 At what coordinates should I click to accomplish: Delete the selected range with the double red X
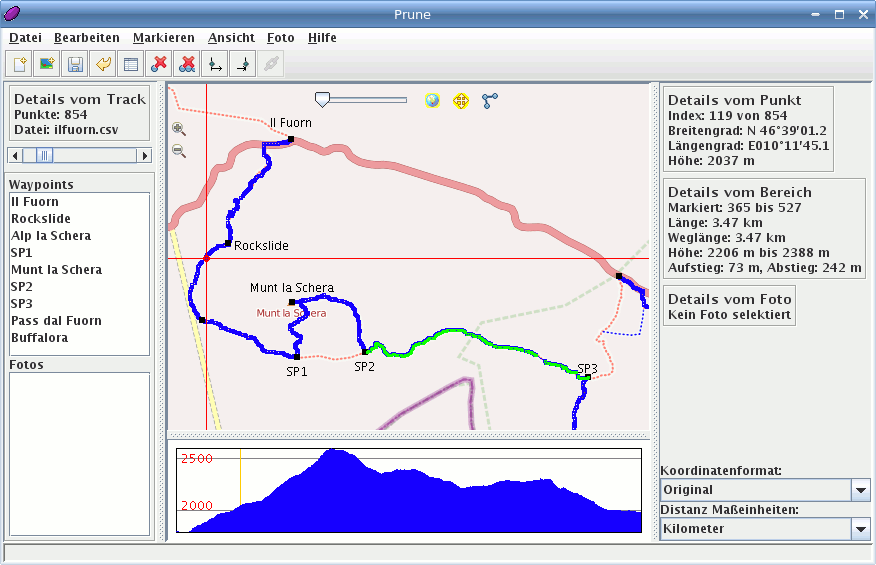[x=186, y=65]
